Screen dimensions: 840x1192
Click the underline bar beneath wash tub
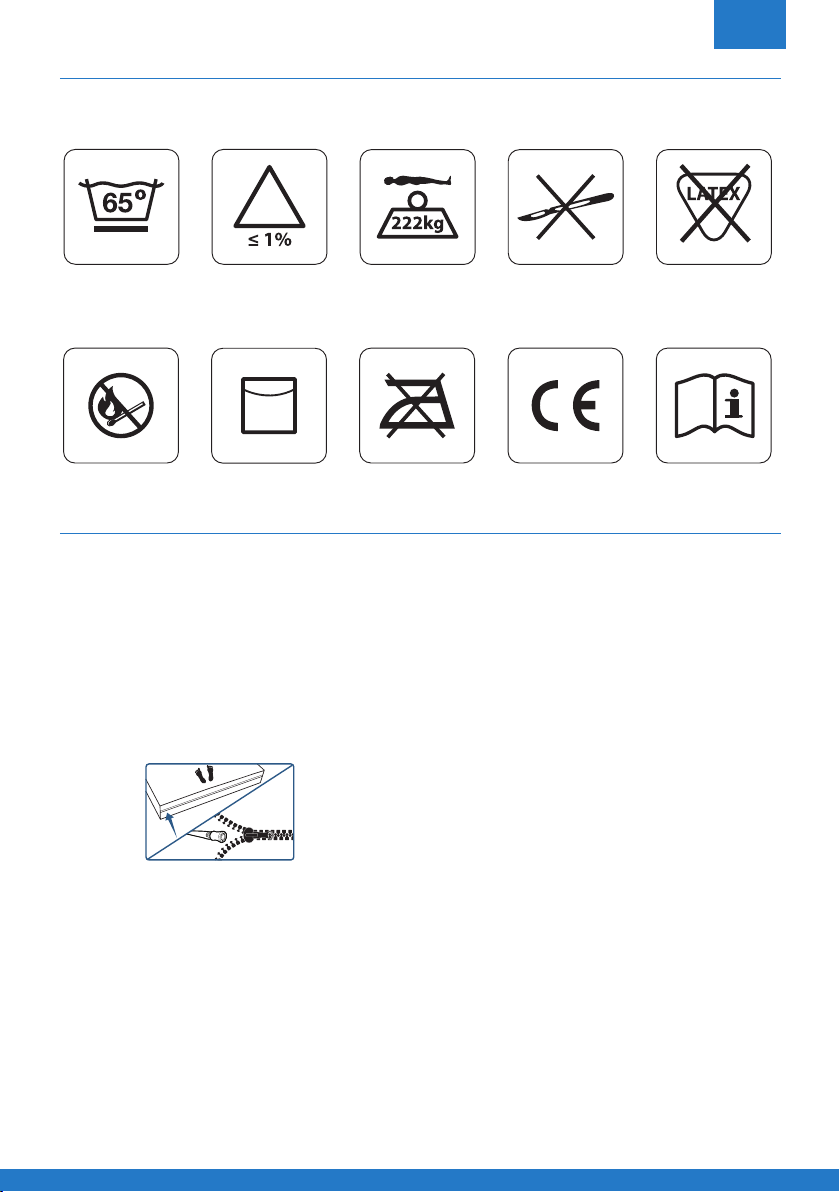point(121,227)
